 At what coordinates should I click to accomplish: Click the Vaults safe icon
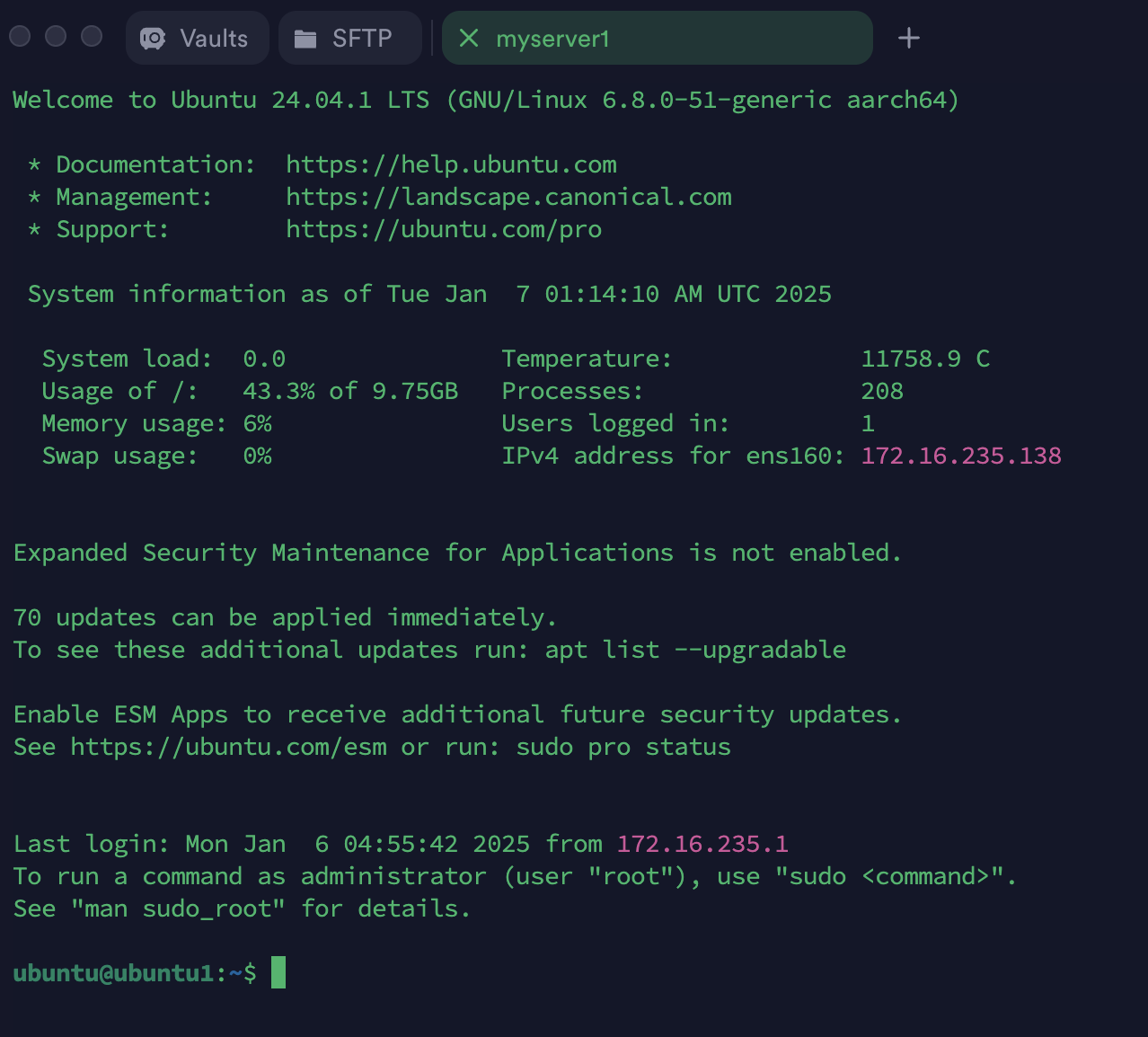pos(153,39)
